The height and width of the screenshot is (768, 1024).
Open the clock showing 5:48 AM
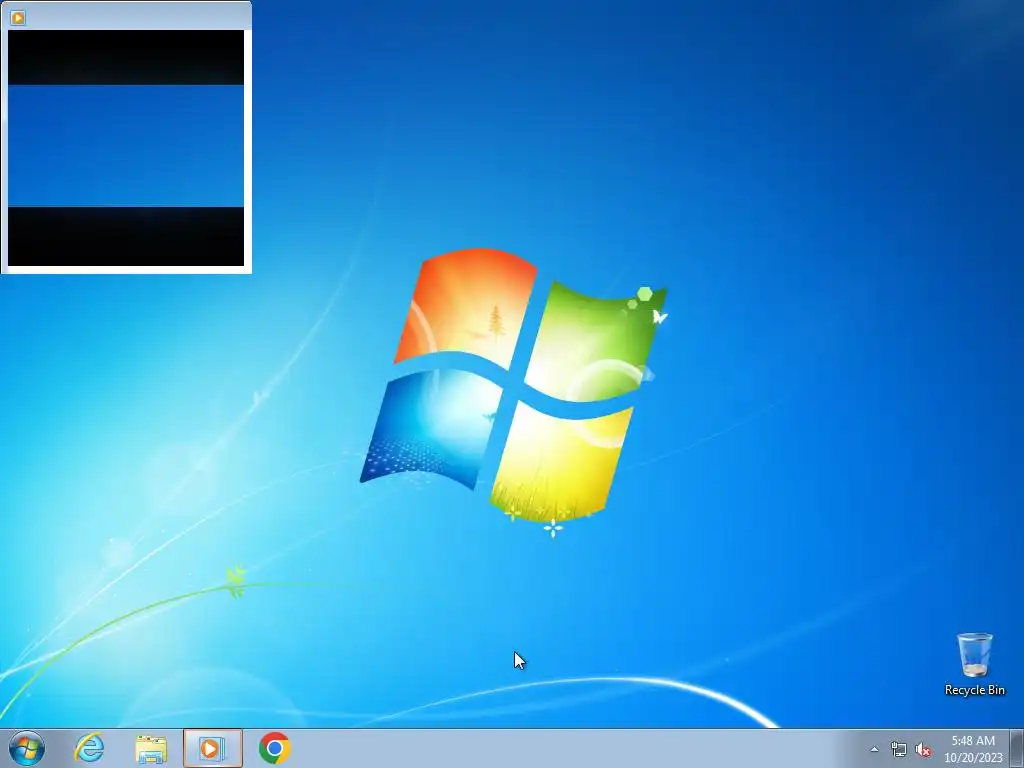pyautogui.click(x=973, y=748)
